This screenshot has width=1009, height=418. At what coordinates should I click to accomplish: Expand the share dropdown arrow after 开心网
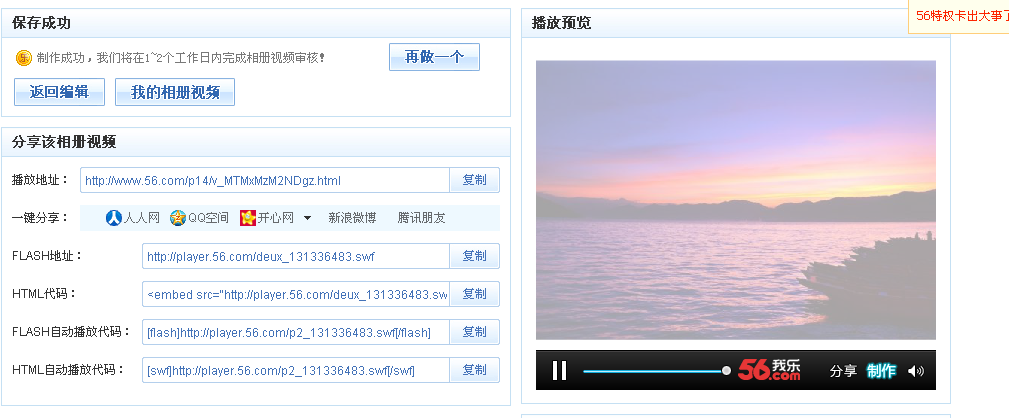point(307,219)
